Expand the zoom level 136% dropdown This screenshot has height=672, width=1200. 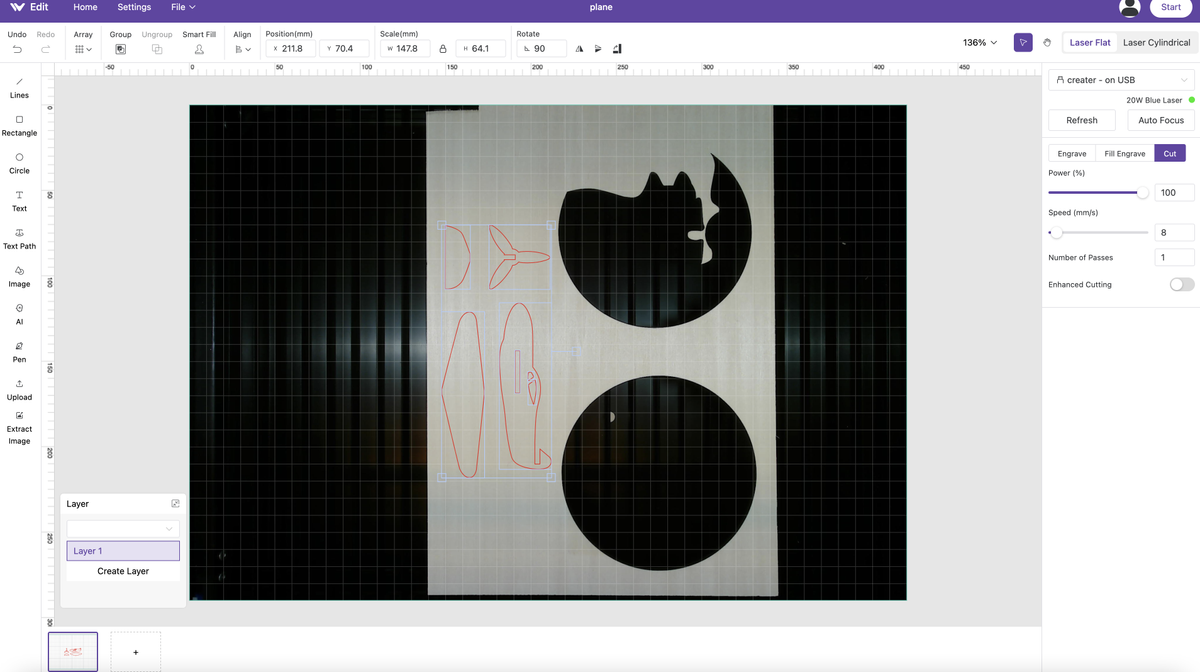(980, 43)
